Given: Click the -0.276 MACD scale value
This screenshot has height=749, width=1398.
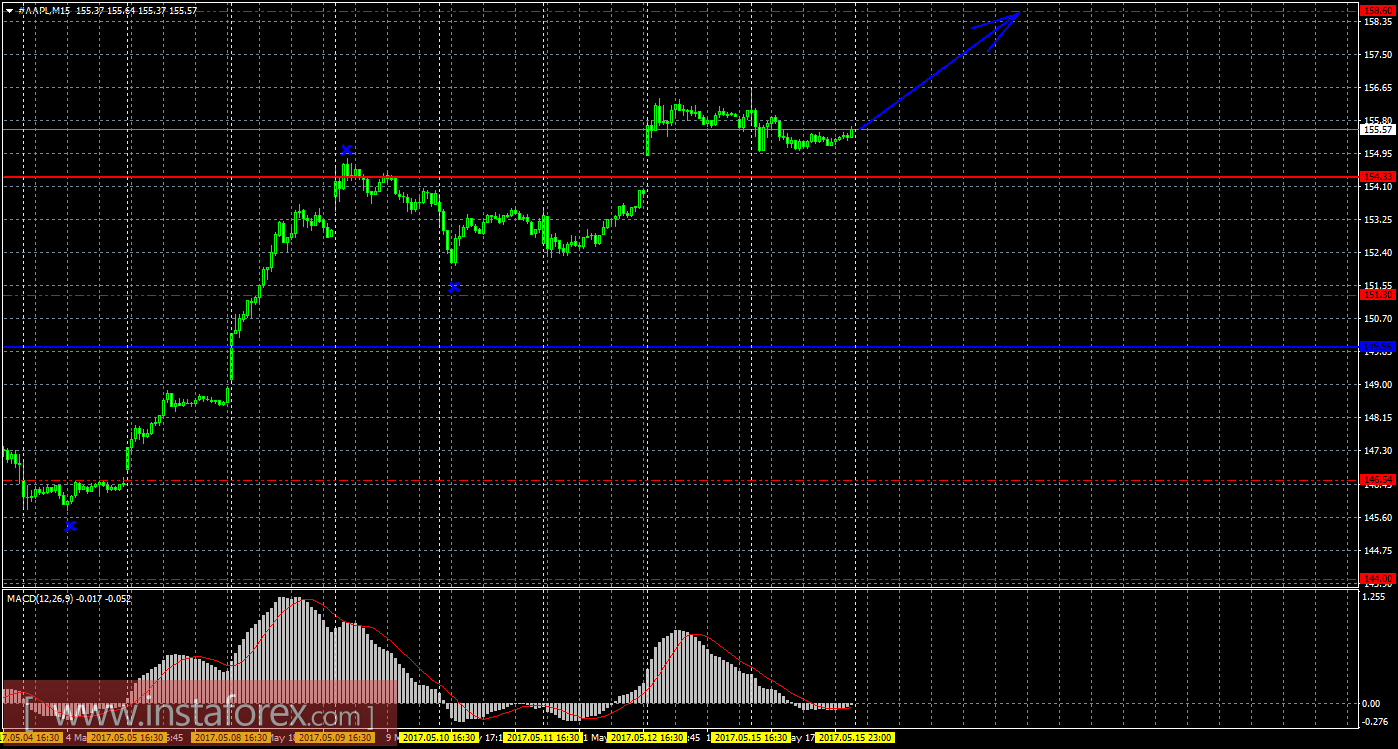Looking at the screenshot, I should click(x=1376, y=722).
